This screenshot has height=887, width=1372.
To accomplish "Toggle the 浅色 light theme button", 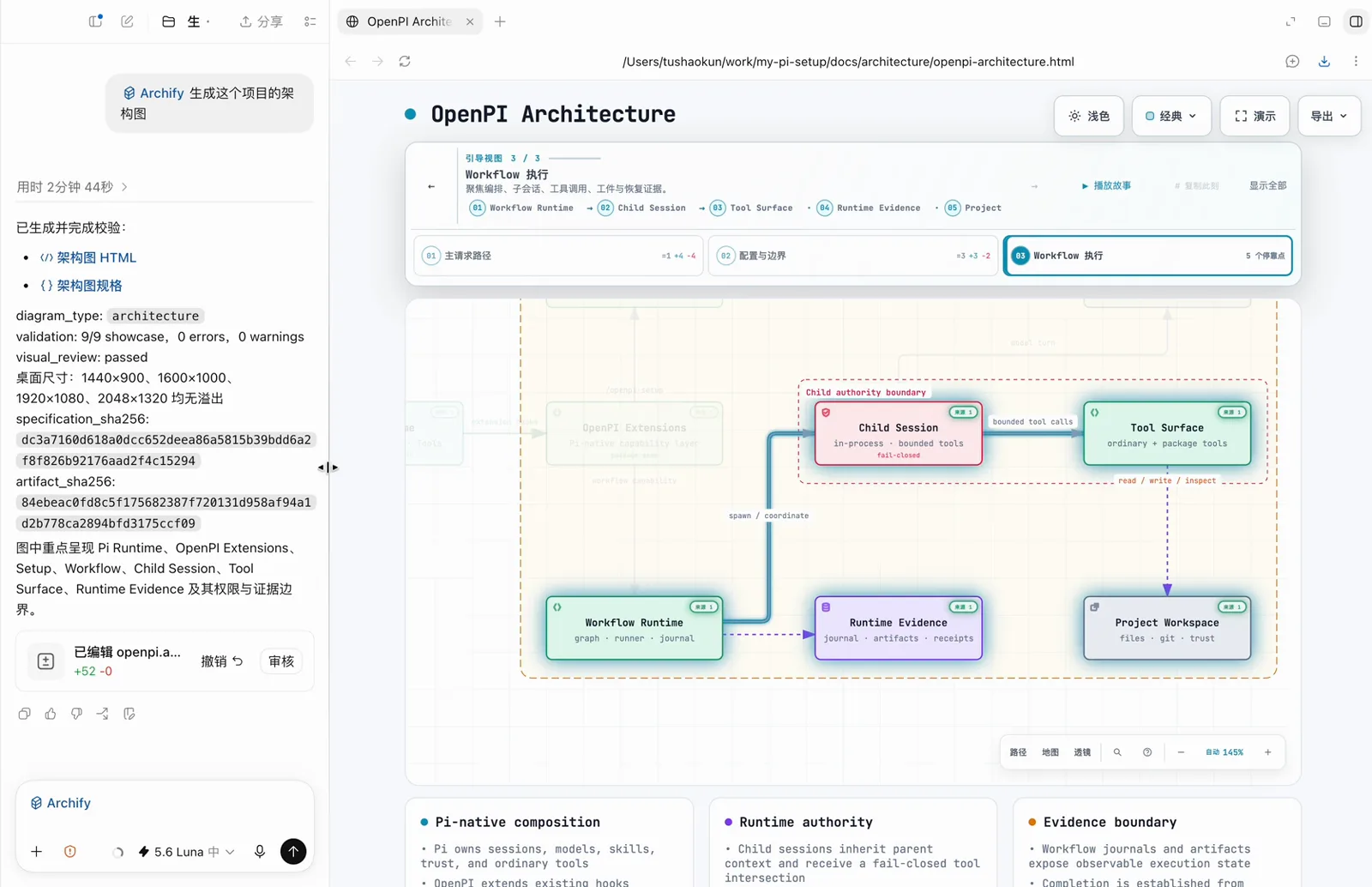I will 1089,116.
